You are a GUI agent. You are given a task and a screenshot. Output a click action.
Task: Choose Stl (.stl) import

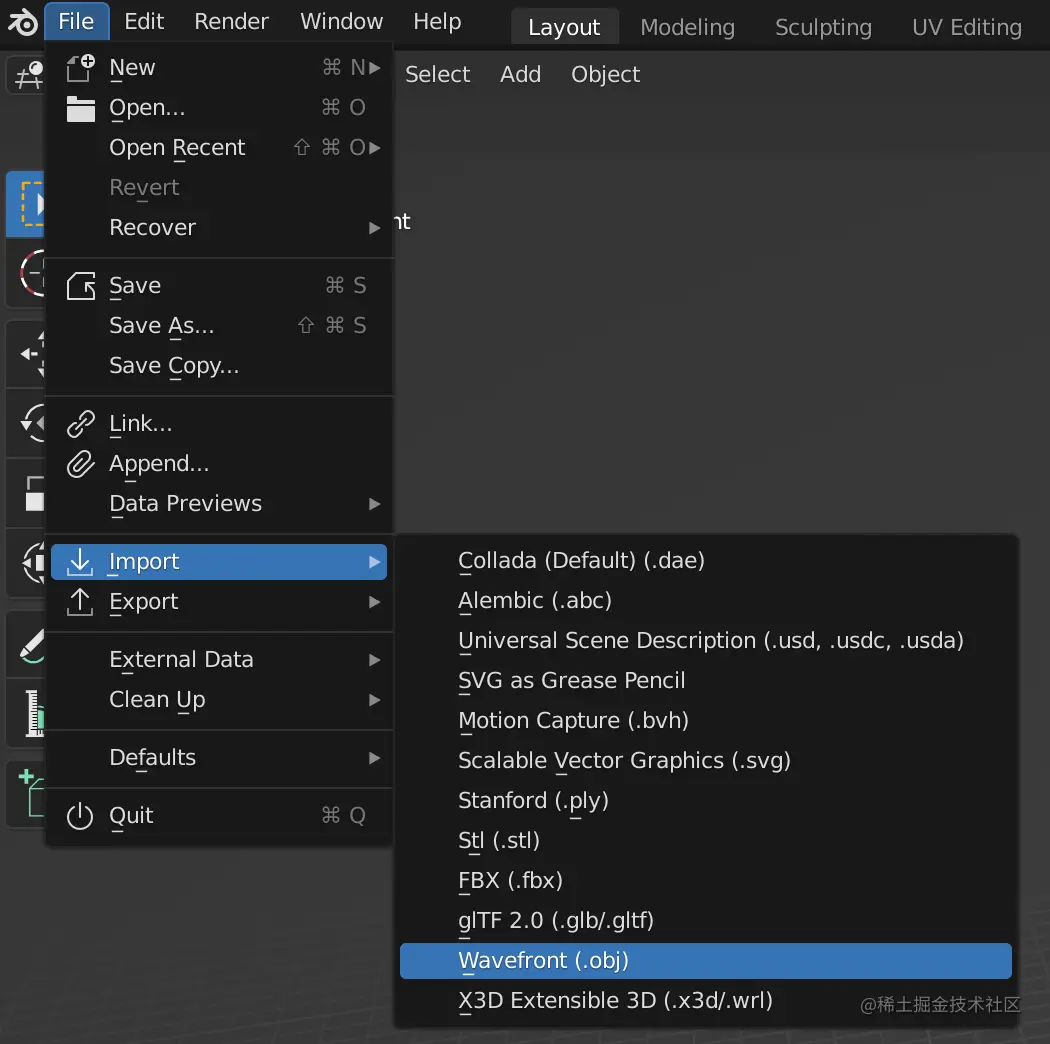pyautogui.click(x=706, y=841)
